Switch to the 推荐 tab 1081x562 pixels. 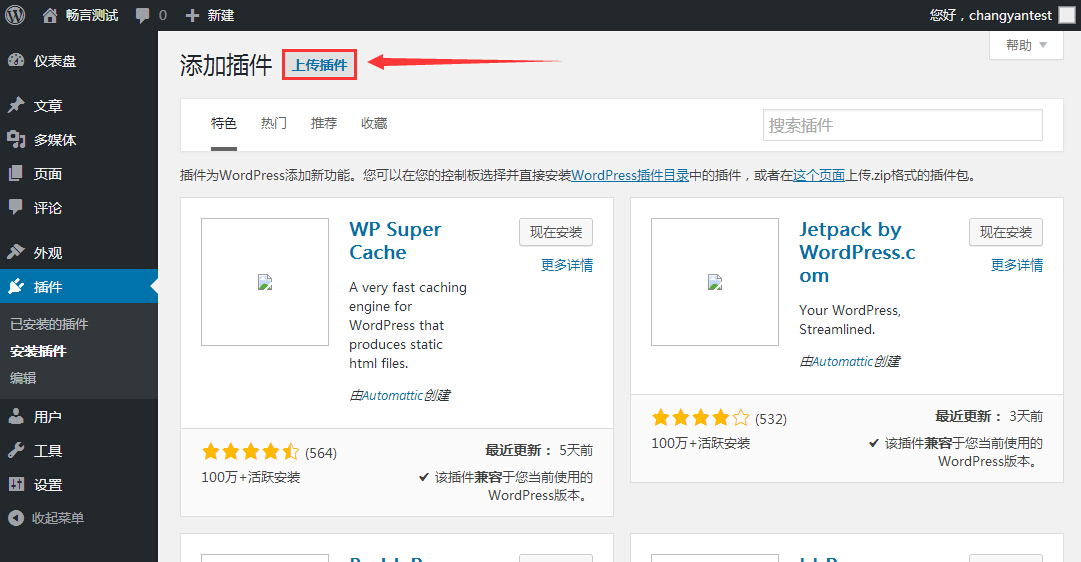(324, 123)
